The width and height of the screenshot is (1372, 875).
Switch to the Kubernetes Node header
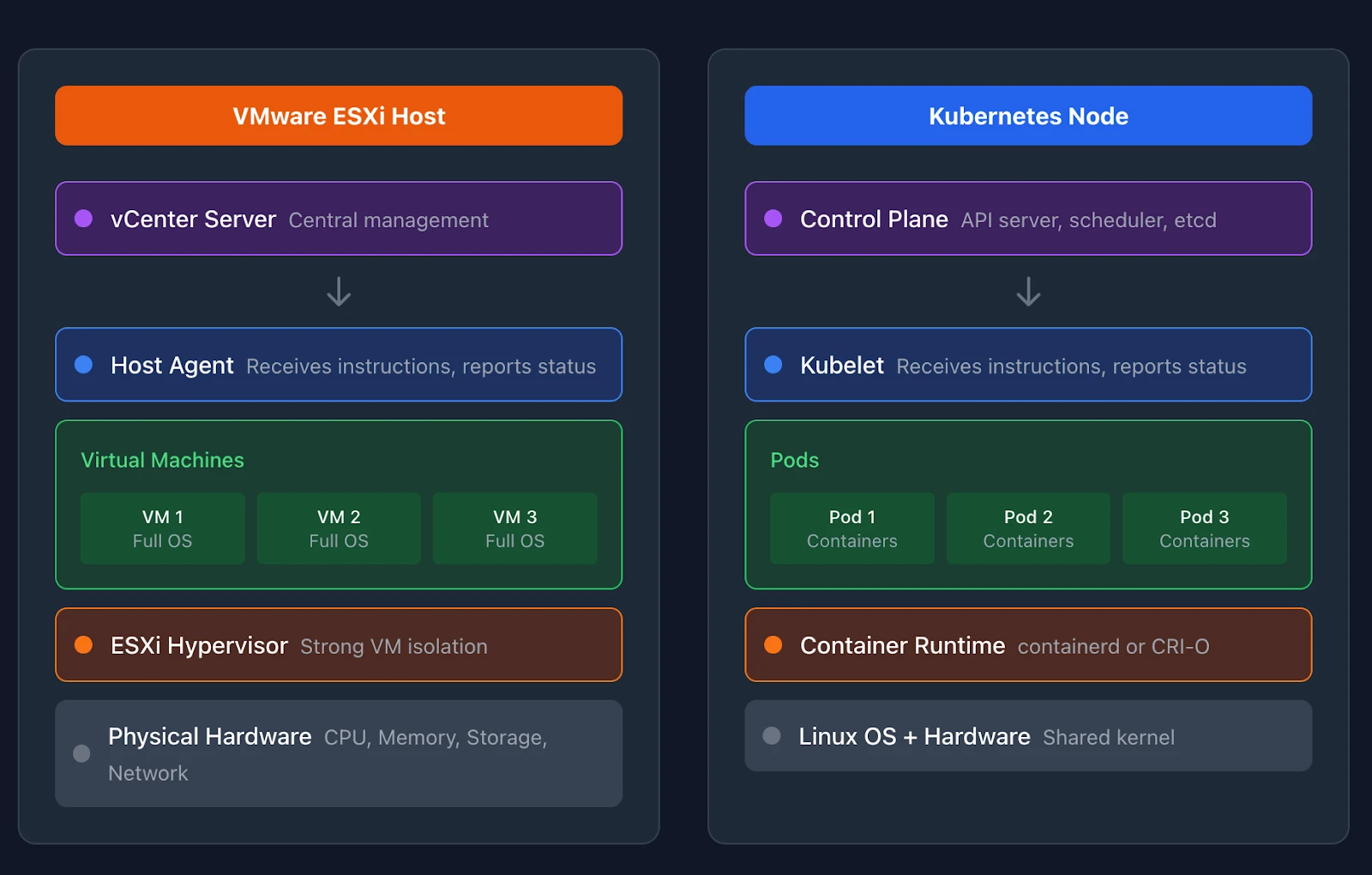[x=1028, y=116]
